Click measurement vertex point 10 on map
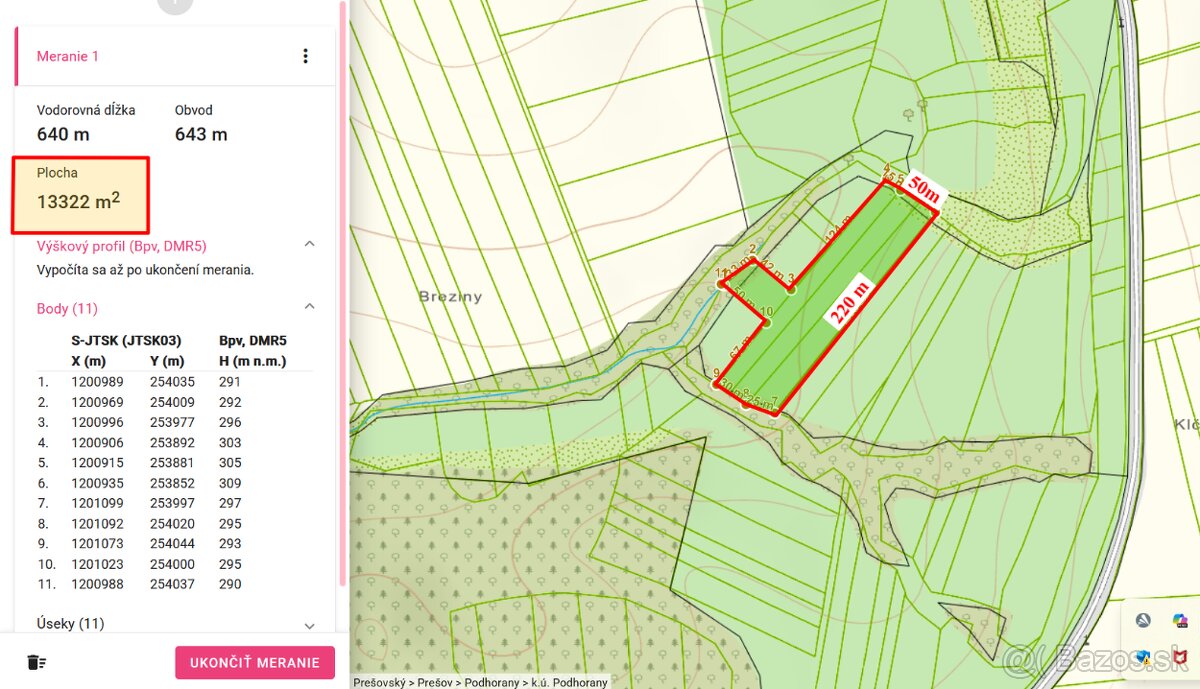The height and width of the screenshot is (689, 1200). coord(767,322)
